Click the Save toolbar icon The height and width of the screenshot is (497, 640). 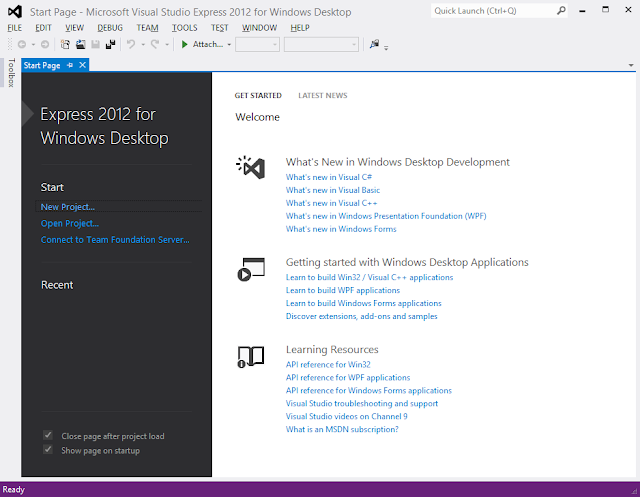[x=96, y=44]
